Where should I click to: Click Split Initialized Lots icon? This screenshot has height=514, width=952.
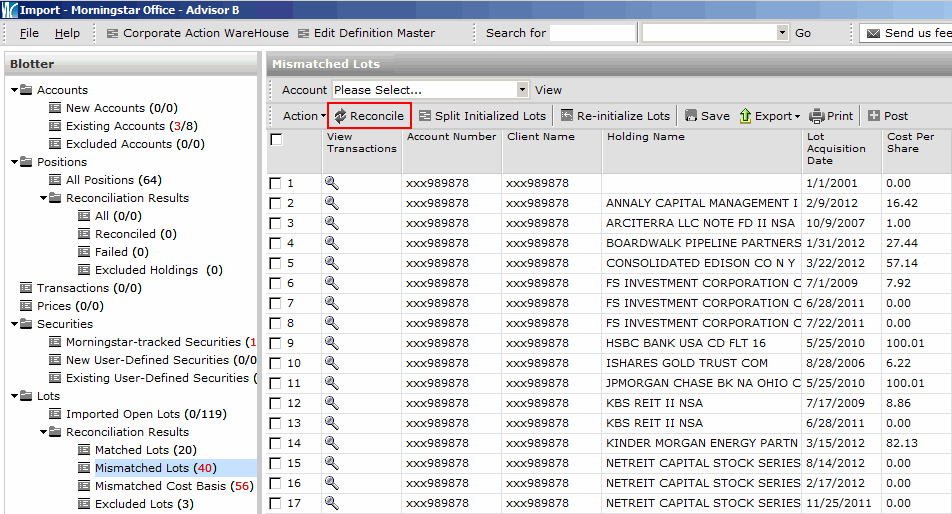click(425, 116)
